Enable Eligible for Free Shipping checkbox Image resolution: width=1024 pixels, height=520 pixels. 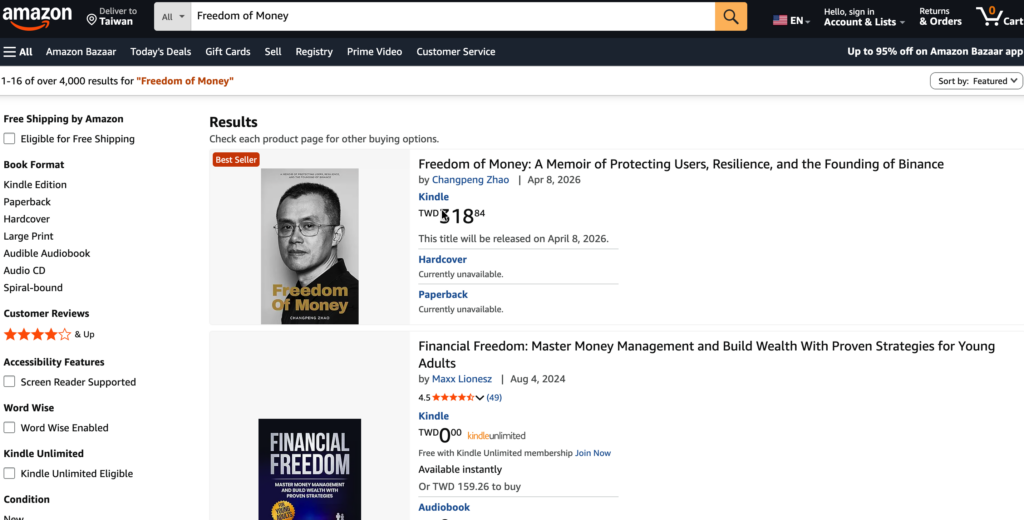(x=10, y=139)
